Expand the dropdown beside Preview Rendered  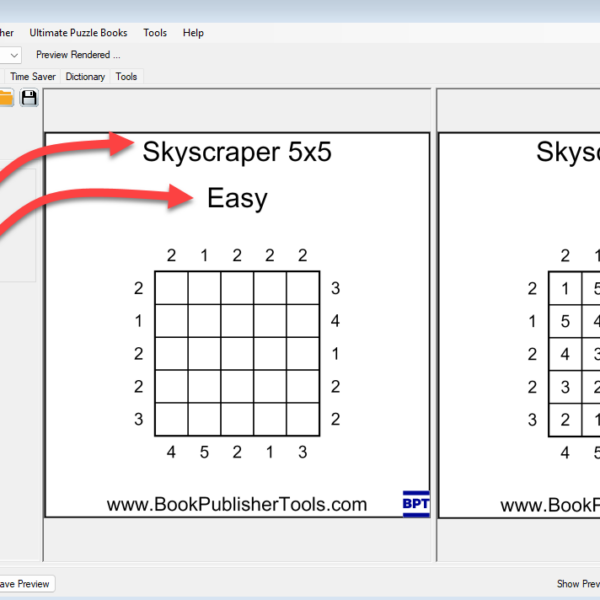click(12, 55)
